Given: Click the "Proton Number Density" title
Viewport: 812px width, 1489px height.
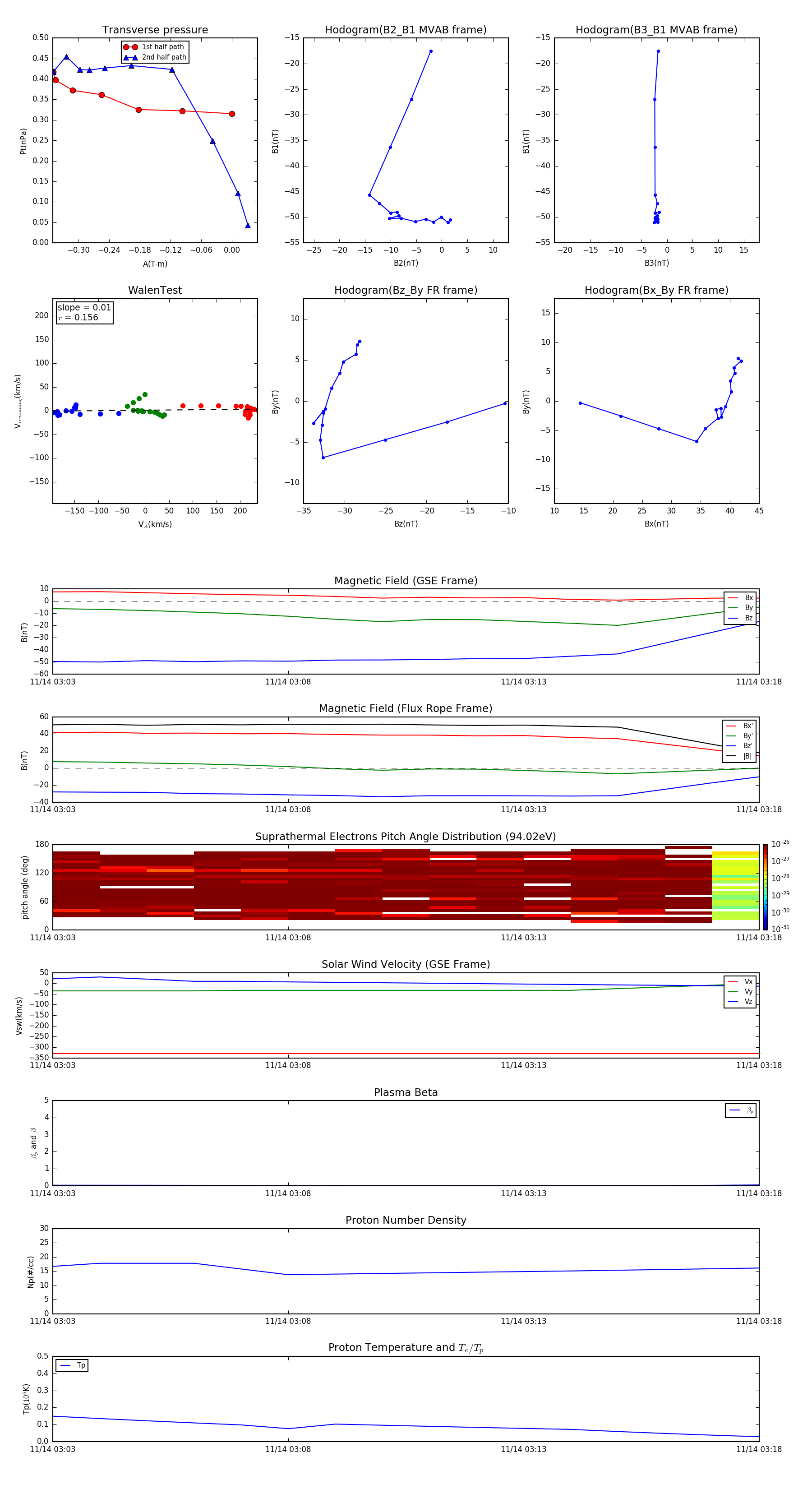Looking at the screenshot, I should point(406,1221).
